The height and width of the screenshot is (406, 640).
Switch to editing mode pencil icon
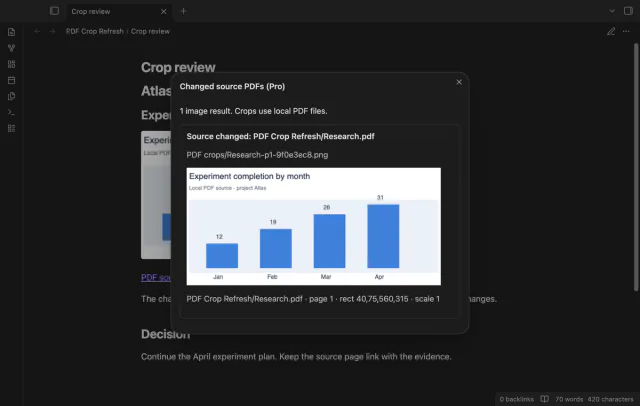(x=611, y=31)
